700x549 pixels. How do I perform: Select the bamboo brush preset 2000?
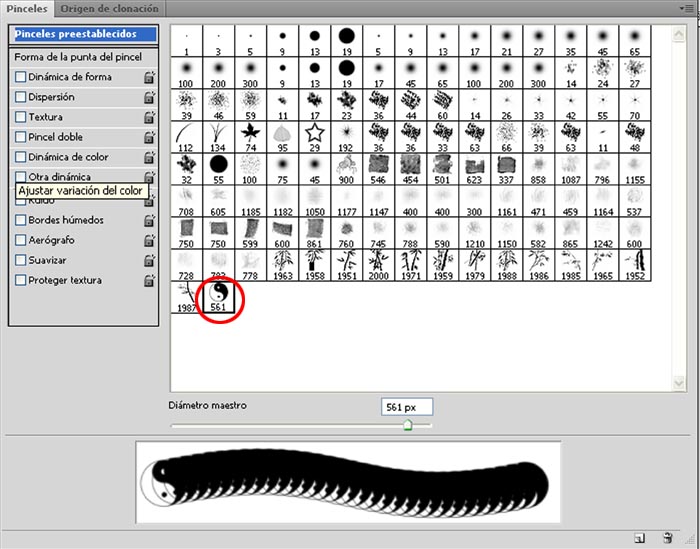379,265
